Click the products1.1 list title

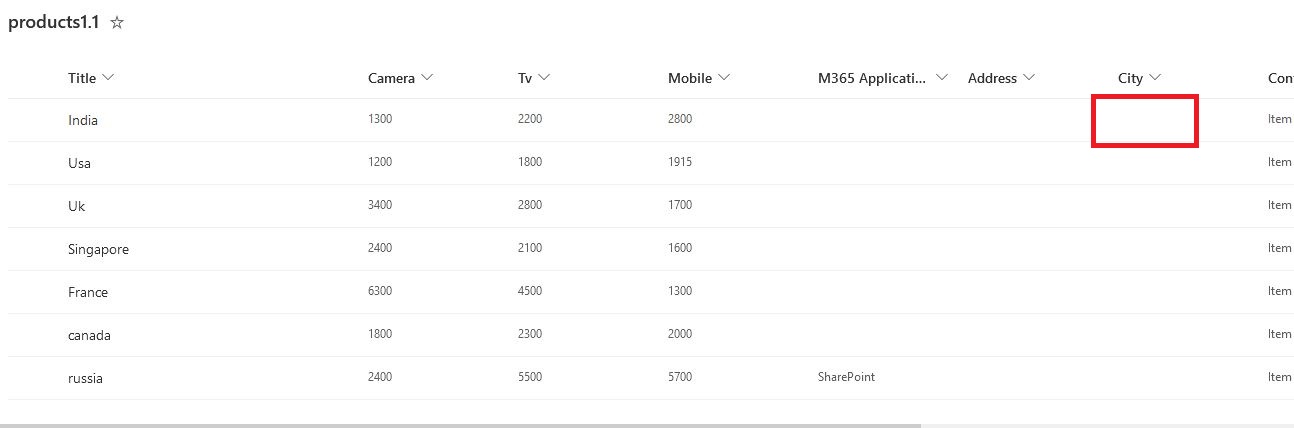54,23
